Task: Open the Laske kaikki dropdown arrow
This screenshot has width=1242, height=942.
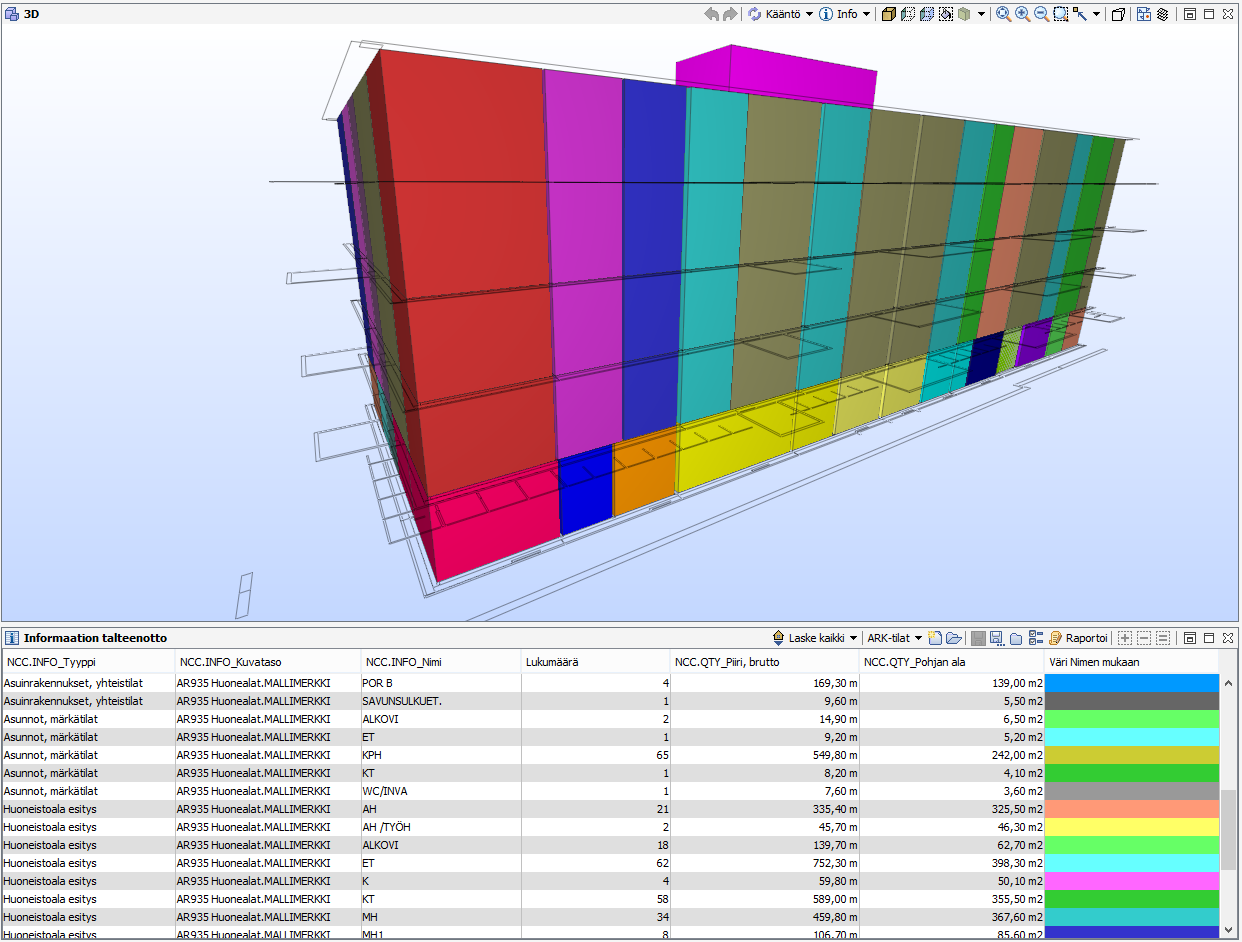Action: [x=854, y=638]
